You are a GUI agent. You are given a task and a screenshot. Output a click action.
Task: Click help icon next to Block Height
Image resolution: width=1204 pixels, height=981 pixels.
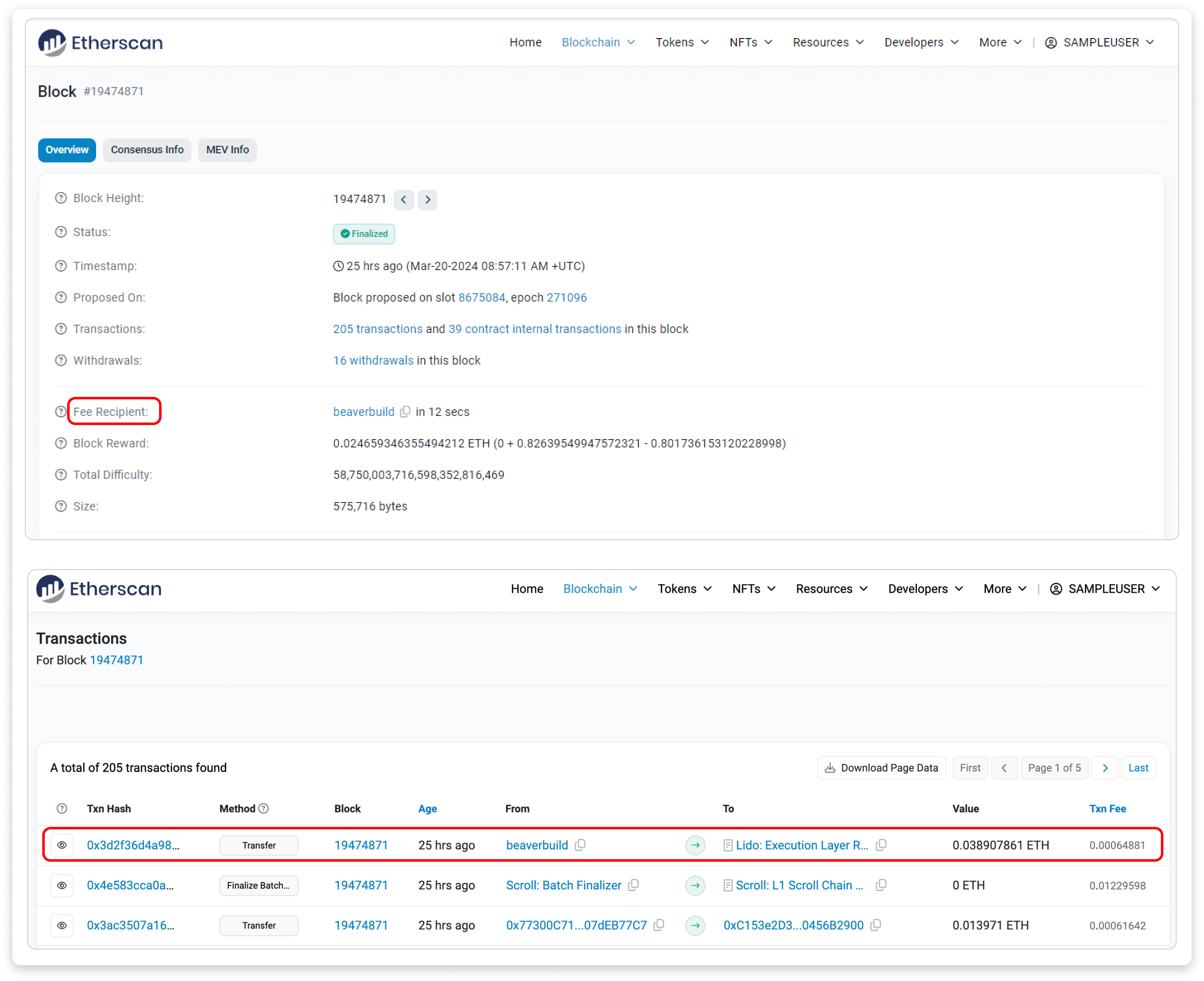(61, 198)
